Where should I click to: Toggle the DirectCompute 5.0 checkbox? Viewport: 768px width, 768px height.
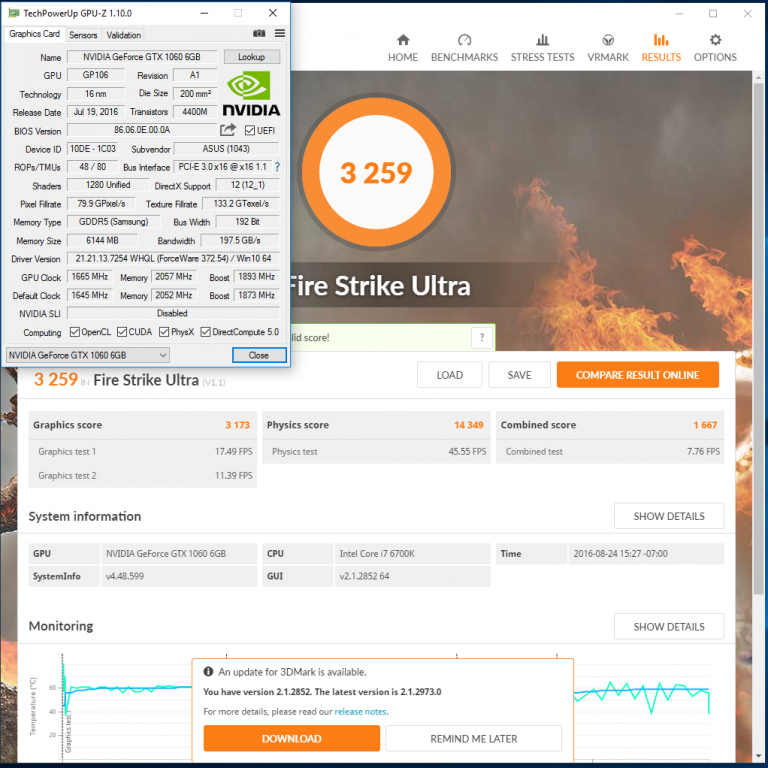click(206, 332)
